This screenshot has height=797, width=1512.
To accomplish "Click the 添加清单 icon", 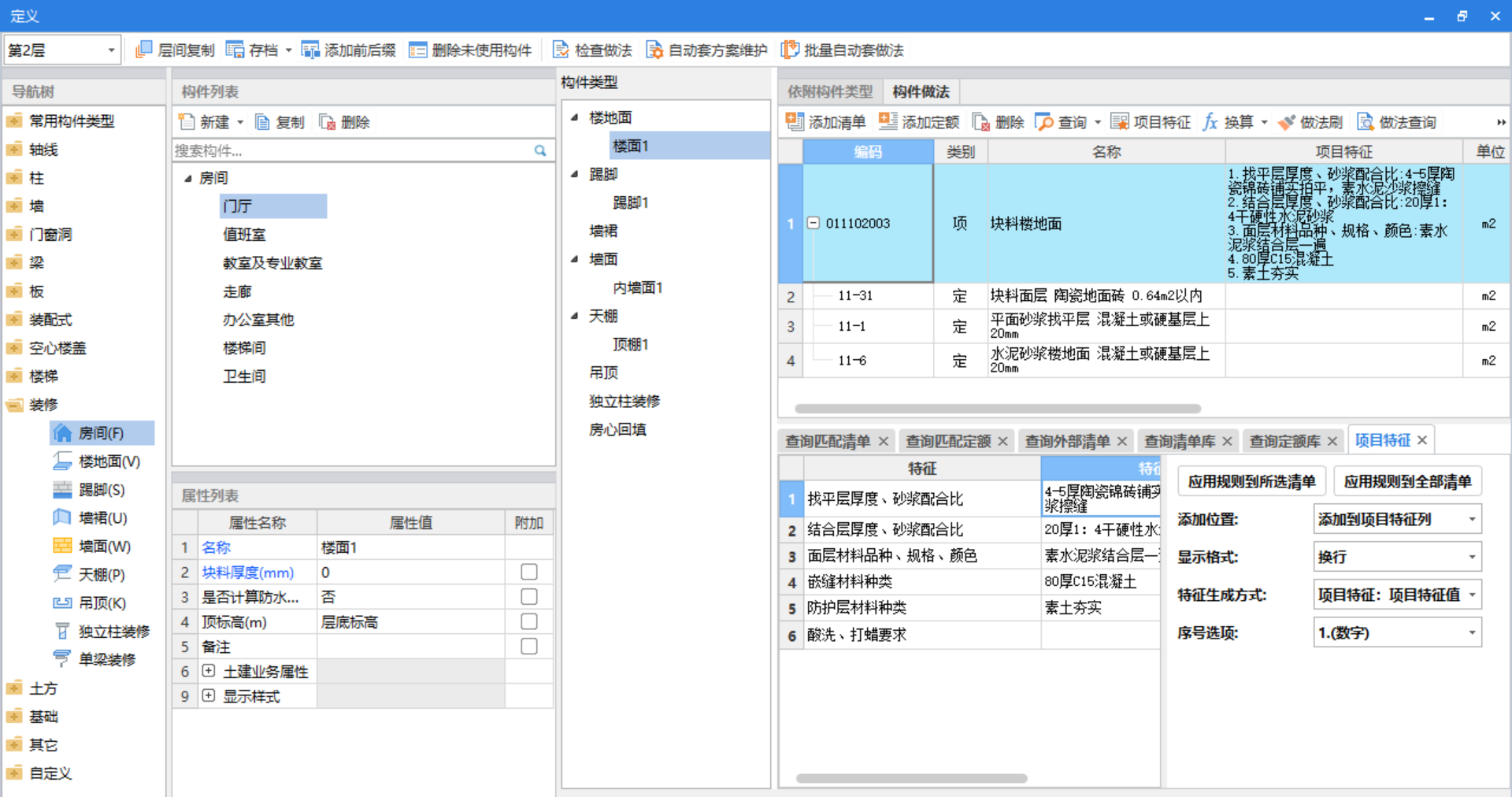I will (x=795, y=121).
